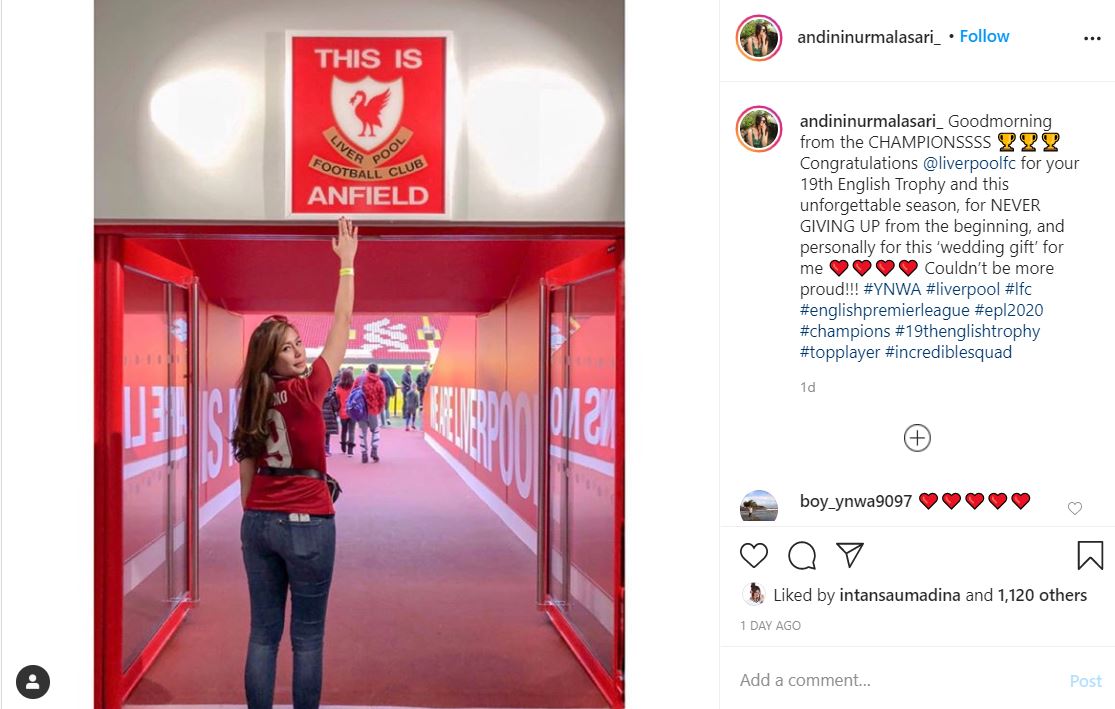Viewport: 1115px width, 709px height.
Task: Save post with the bookmark icon
Action: (x=1090, y=555)
